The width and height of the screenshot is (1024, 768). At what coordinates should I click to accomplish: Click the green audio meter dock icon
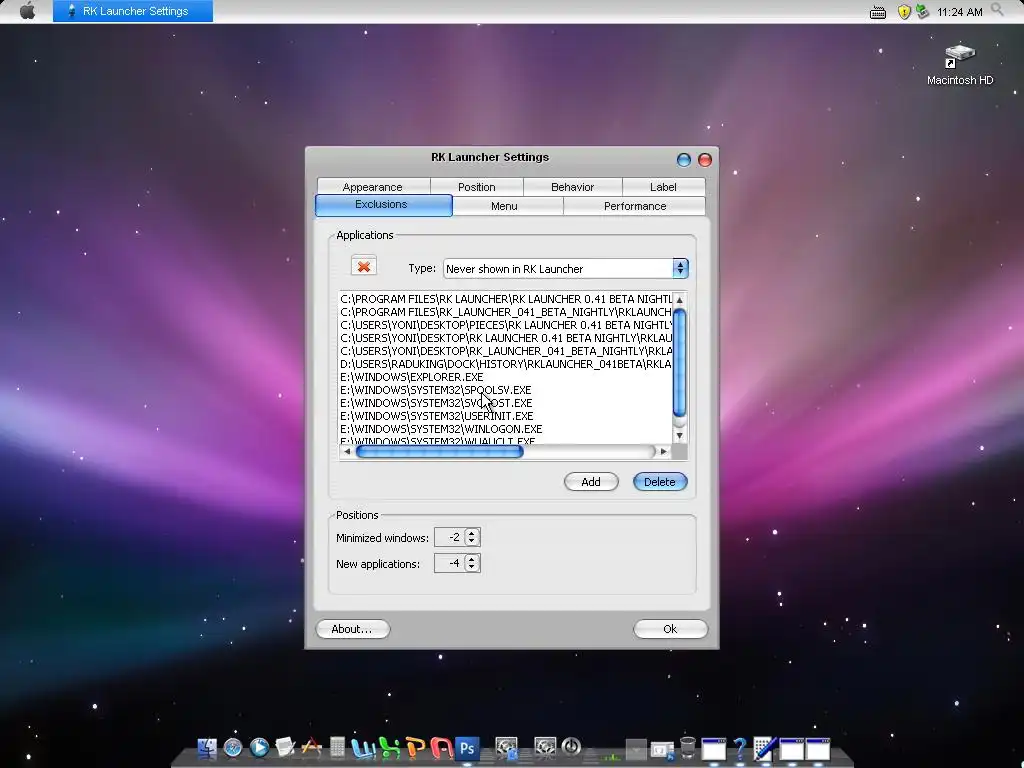(611, 756)
